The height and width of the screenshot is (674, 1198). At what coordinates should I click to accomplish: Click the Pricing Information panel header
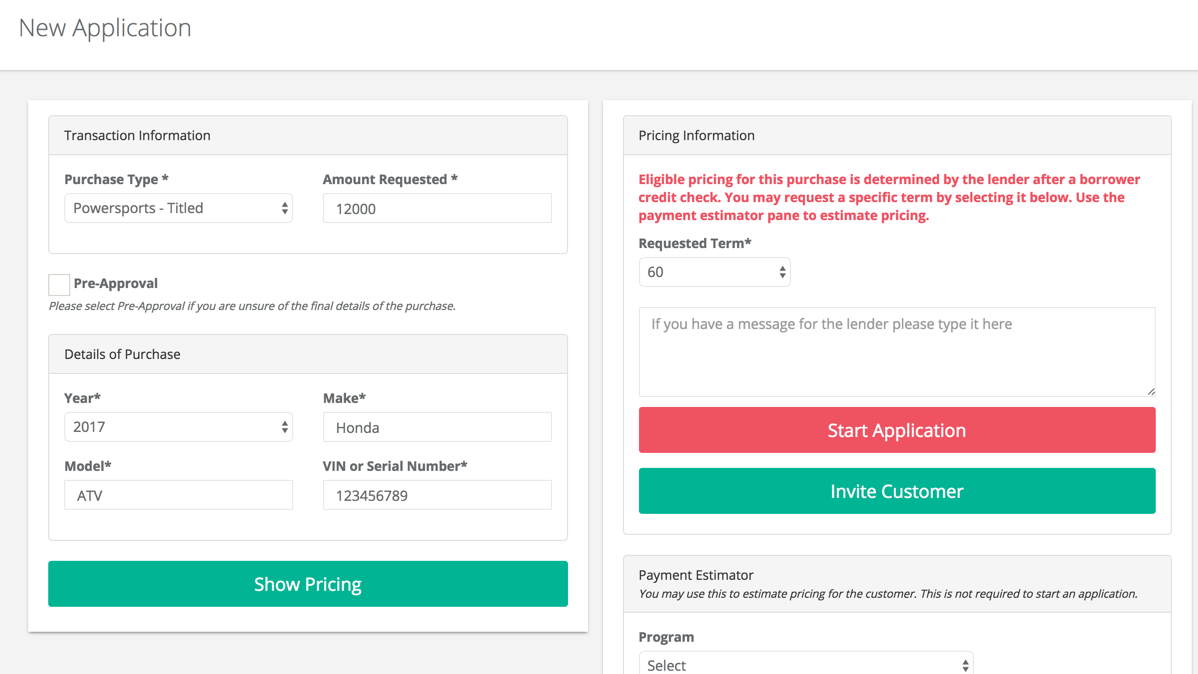coord(696,135)
